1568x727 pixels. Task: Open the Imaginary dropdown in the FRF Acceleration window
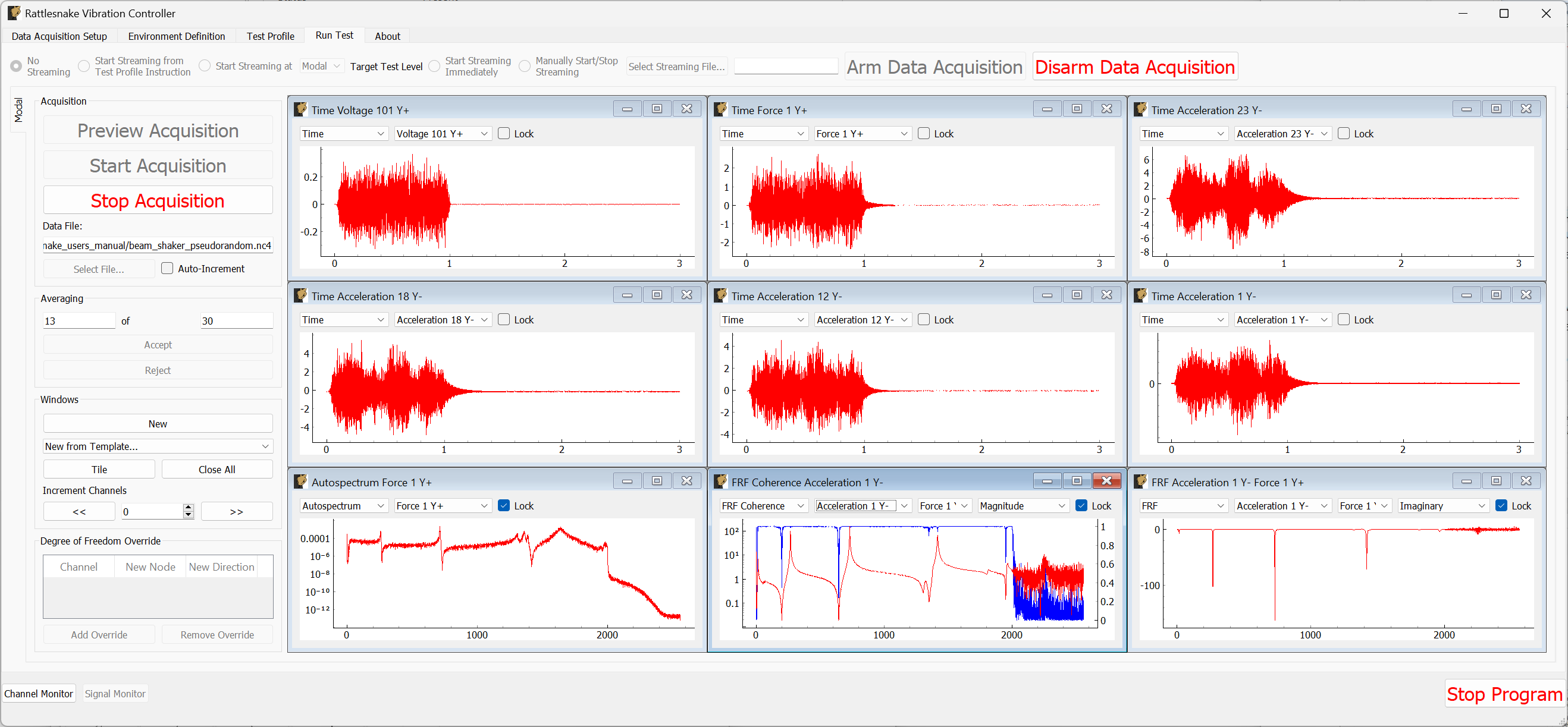[1443, 505]
